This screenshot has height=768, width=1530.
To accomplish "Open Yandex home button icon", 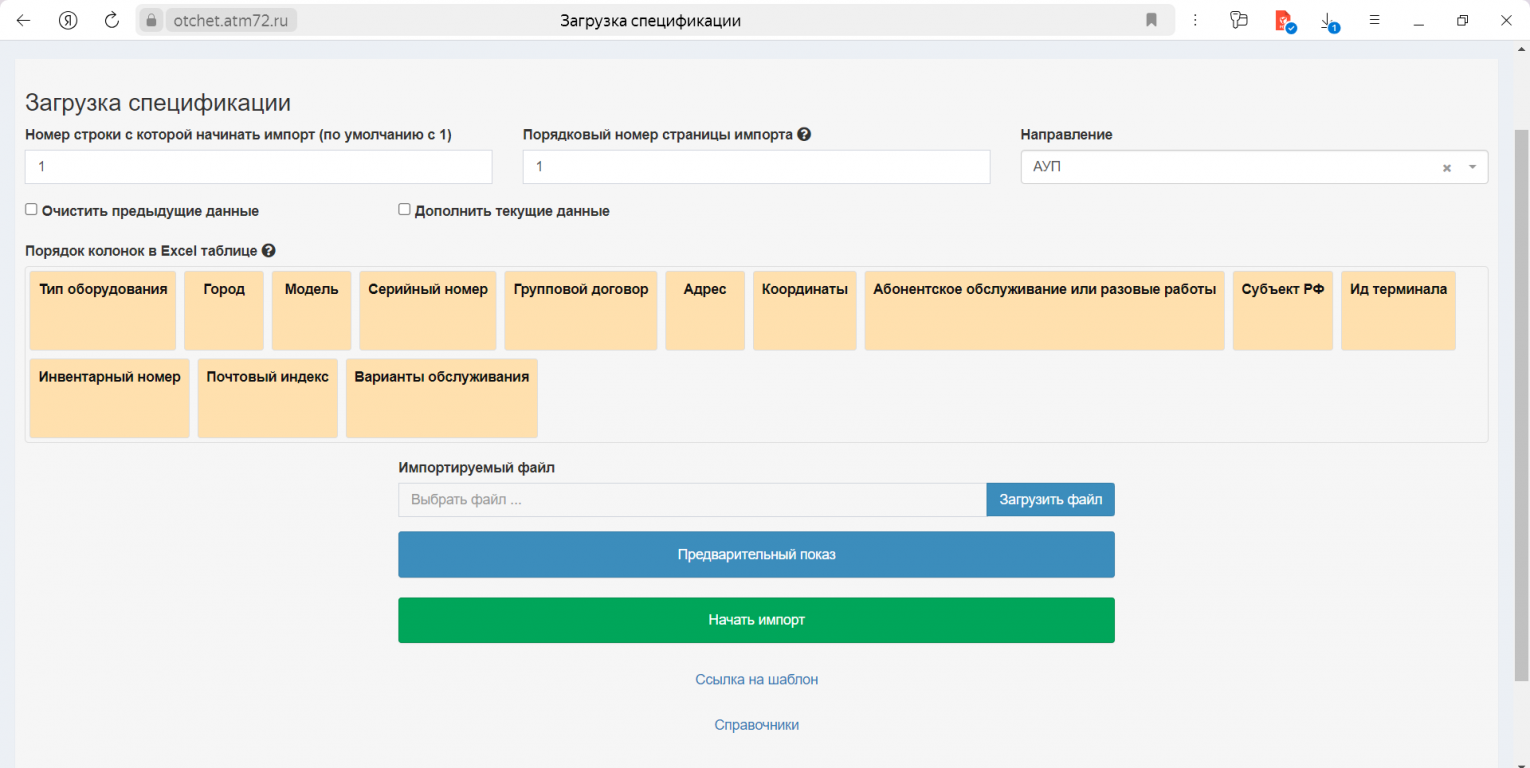I will pyautogui.click(x=68, y=20).
